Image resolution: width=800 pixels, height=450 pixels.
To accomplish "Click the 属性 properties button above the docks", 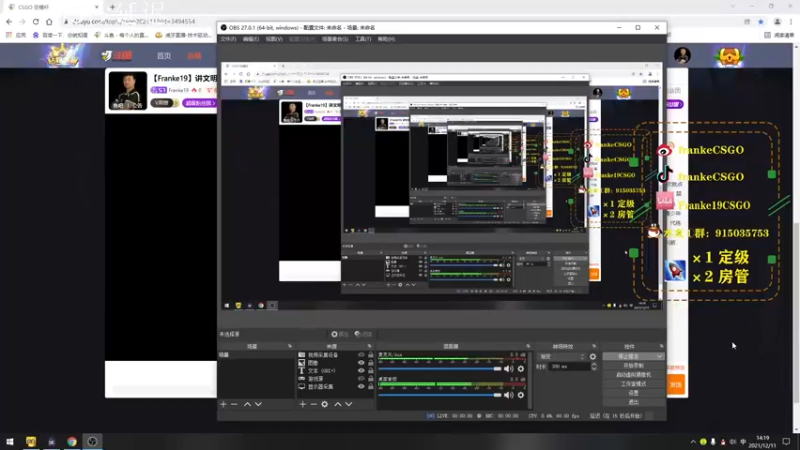I will pos(339,334).
